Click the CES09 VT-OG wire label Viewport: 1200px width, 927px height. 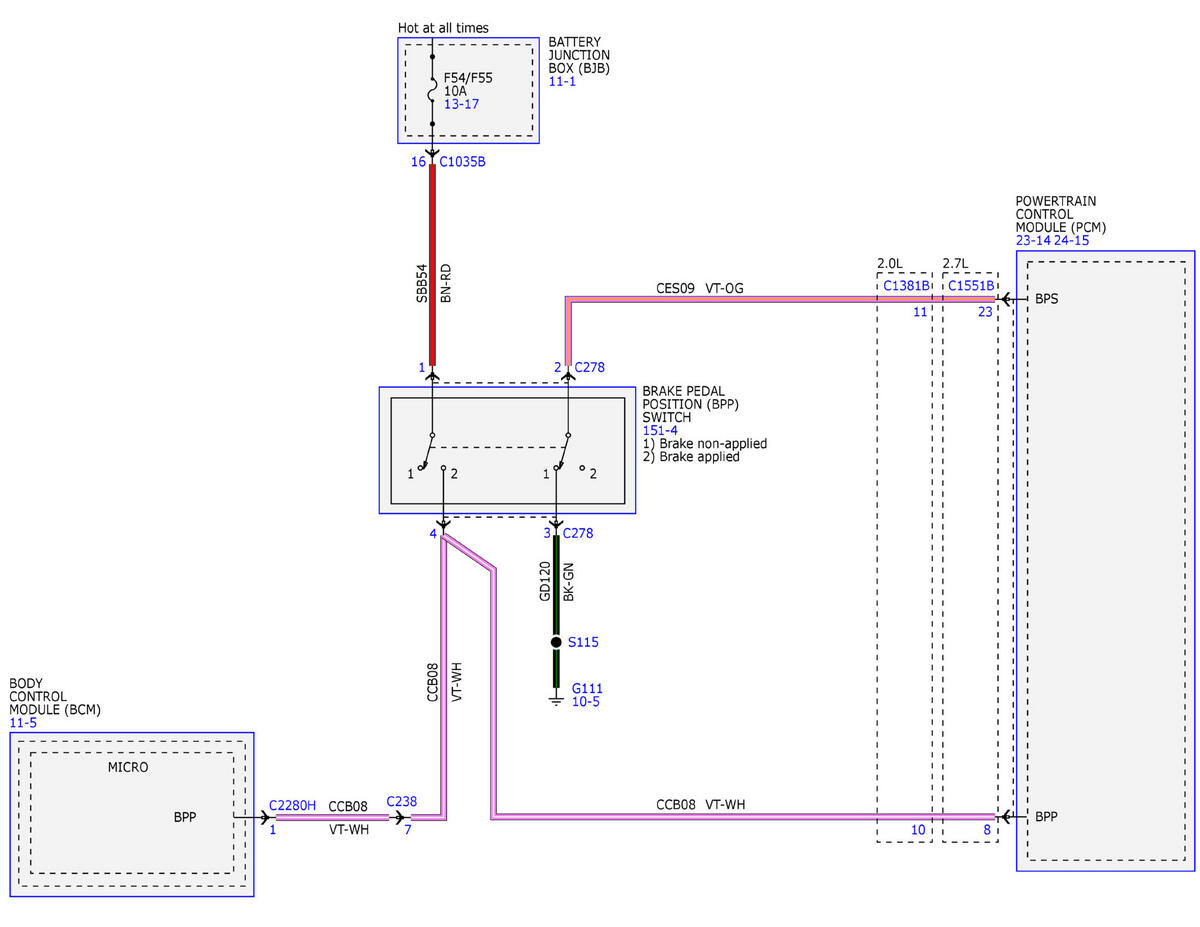pyautogui.click(x=700, y=288)
